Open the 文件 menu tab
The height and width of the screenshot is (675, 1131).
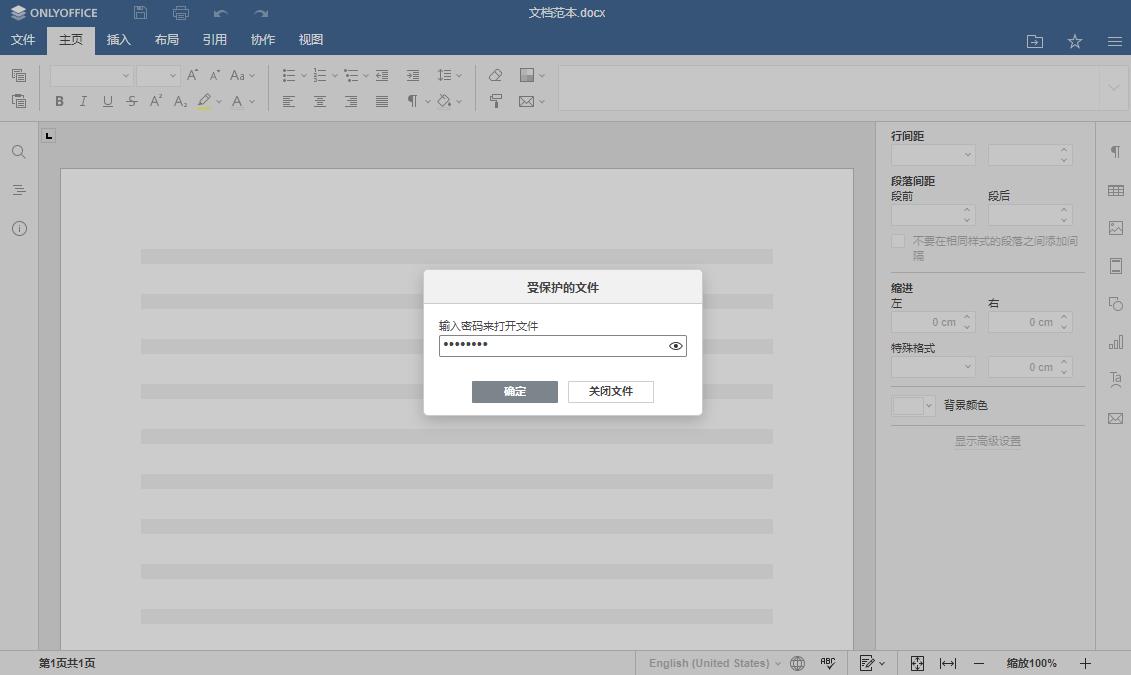tap(23, 40)
